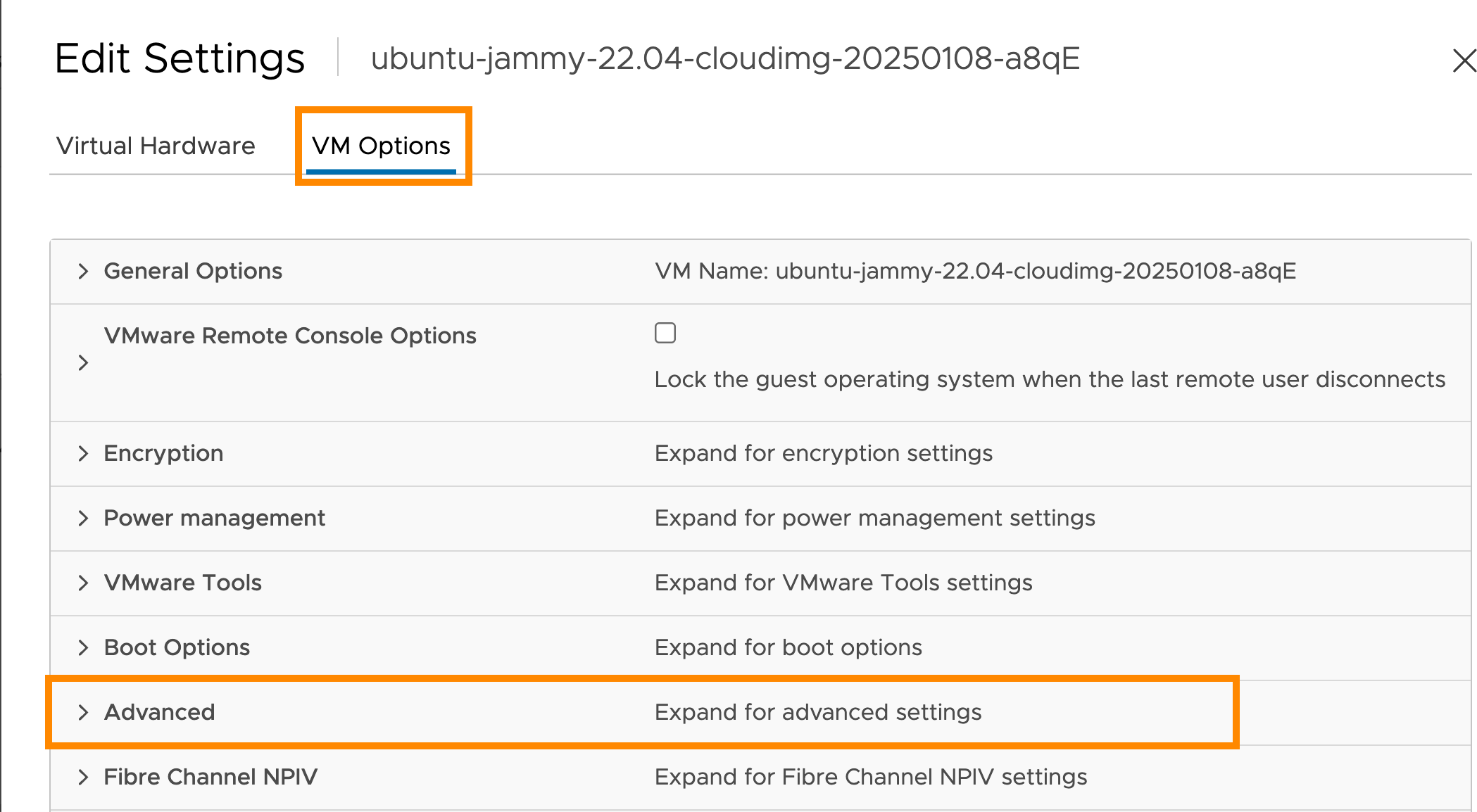Click Expand for VMware Tools settings text
Viewport: 1477px width, 812px height.
pyautogui.click(x=843, y=583)
